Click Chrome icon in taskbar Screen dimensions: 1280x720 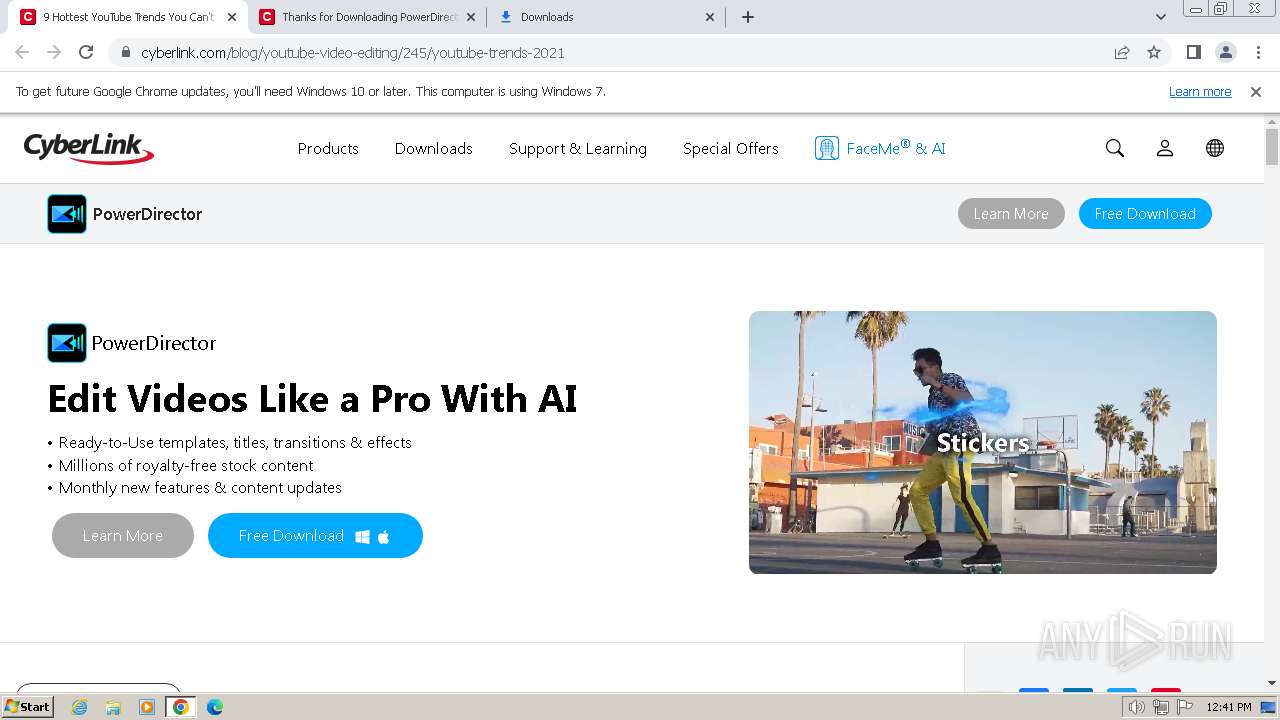coord(181,707)
